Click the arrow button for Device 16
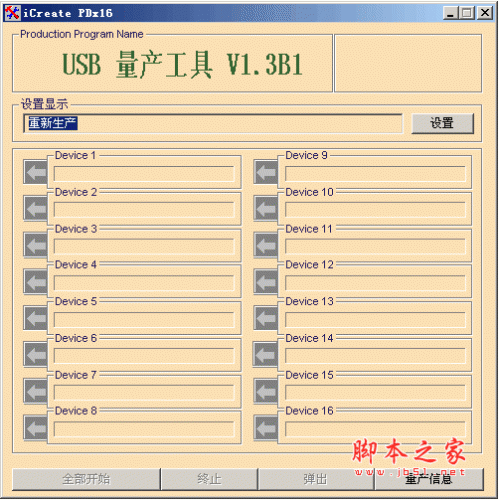 coord(266,427)
